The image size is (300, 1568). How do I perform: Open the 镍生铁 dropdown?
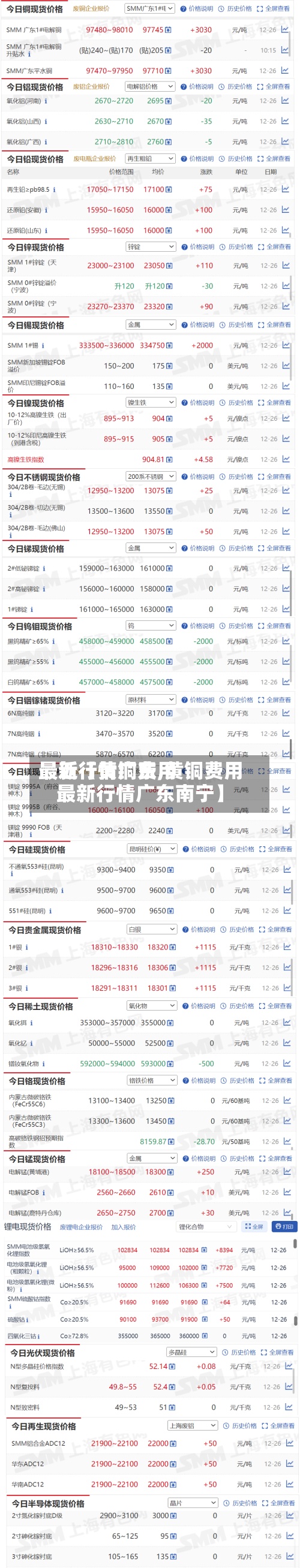click(151, 402)
